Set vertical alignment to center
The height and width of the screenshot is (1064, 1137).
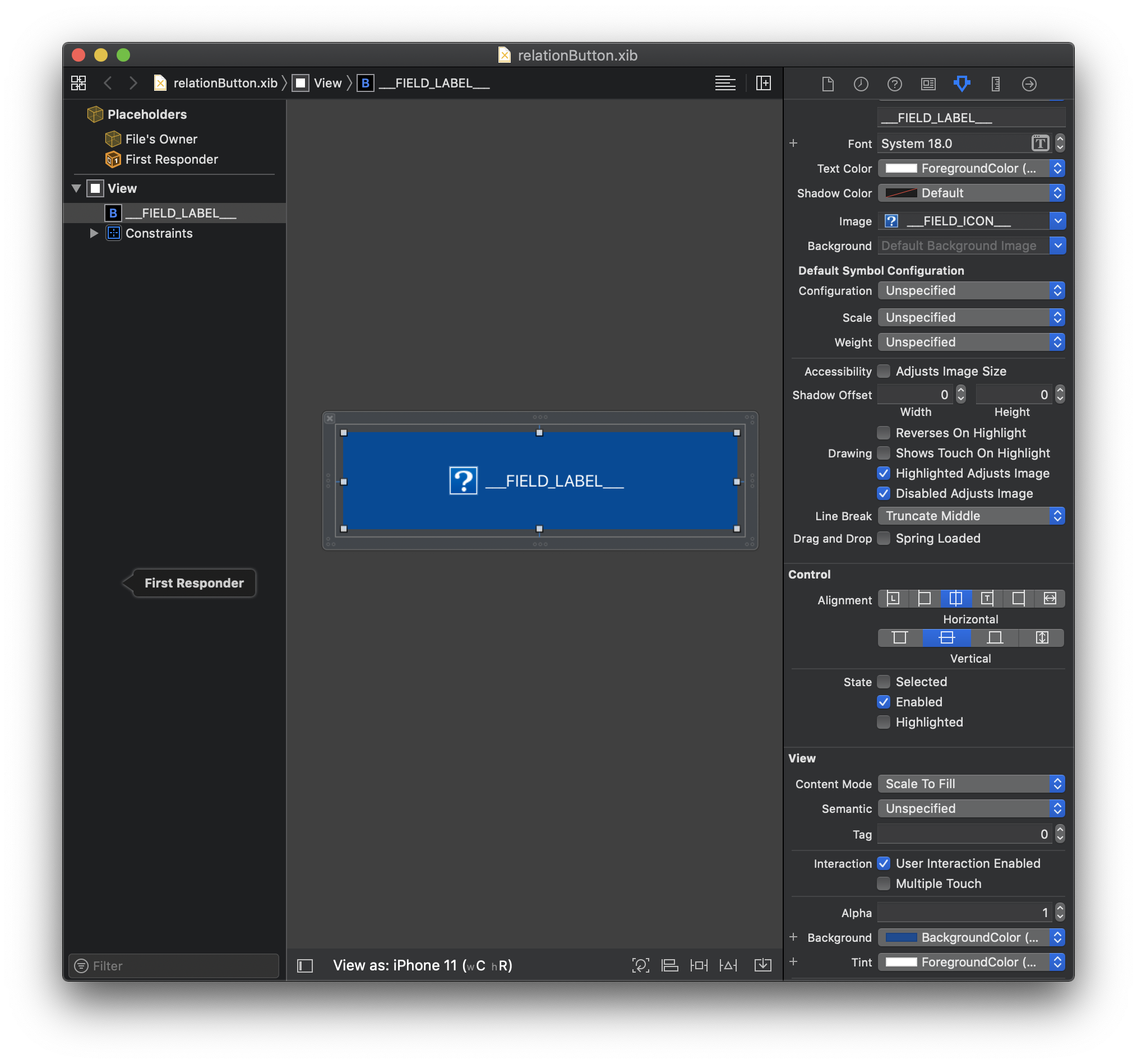946,637
